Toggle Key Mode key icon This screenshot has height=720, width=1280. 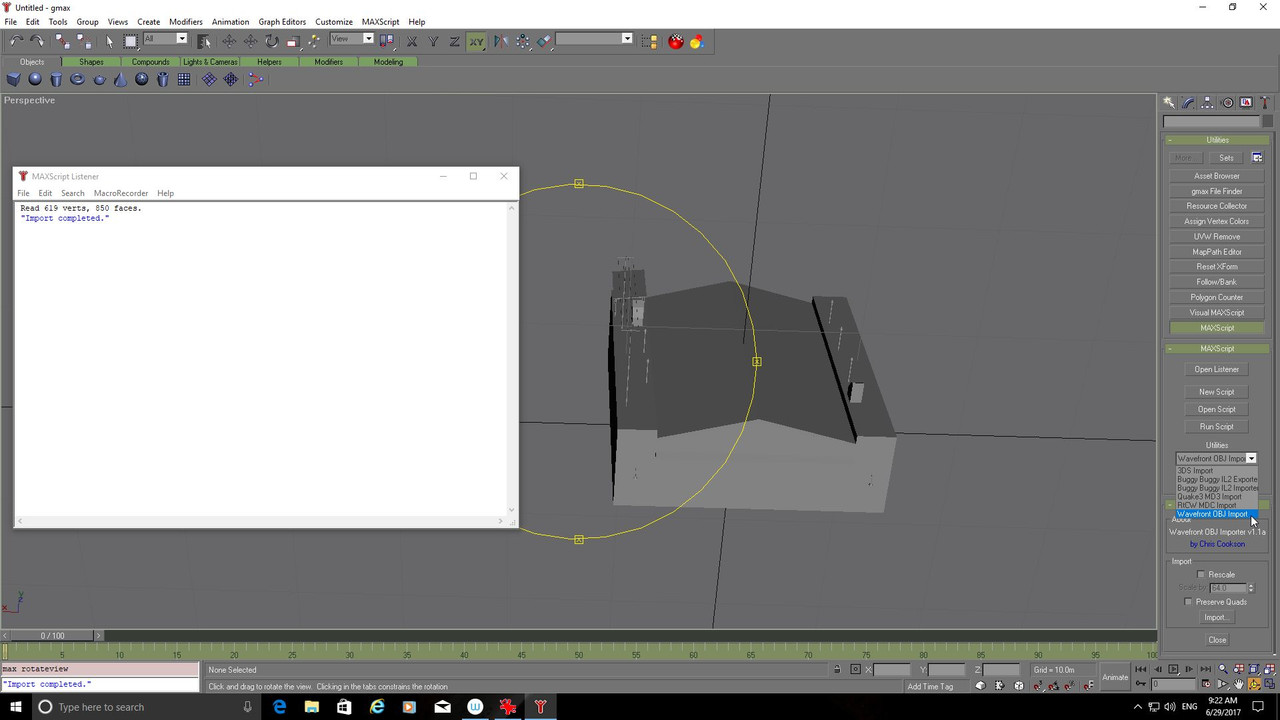(1141, 685)
